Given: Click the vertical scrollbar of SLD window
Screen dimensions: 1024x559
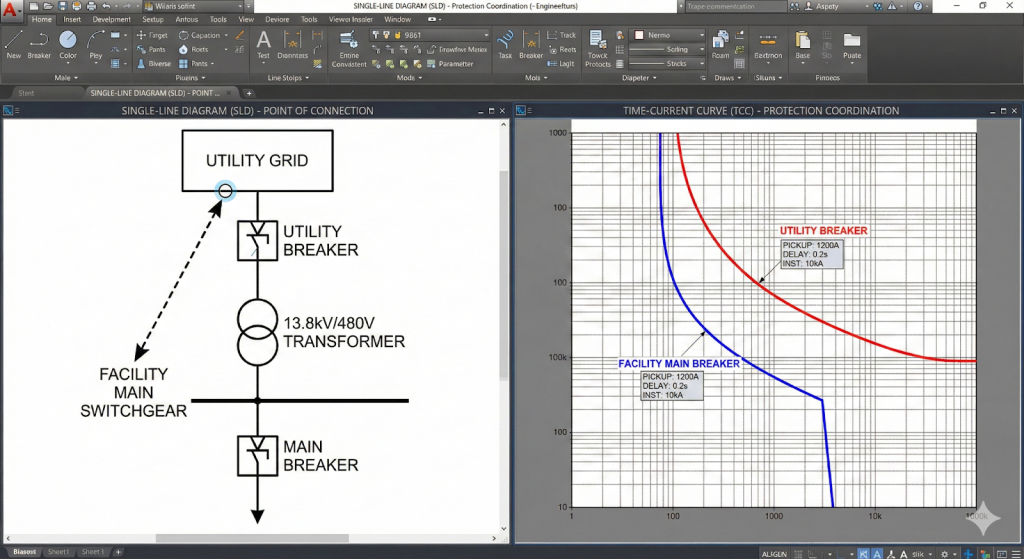Looking at the screenshot, I should click(x=504, y=275).
